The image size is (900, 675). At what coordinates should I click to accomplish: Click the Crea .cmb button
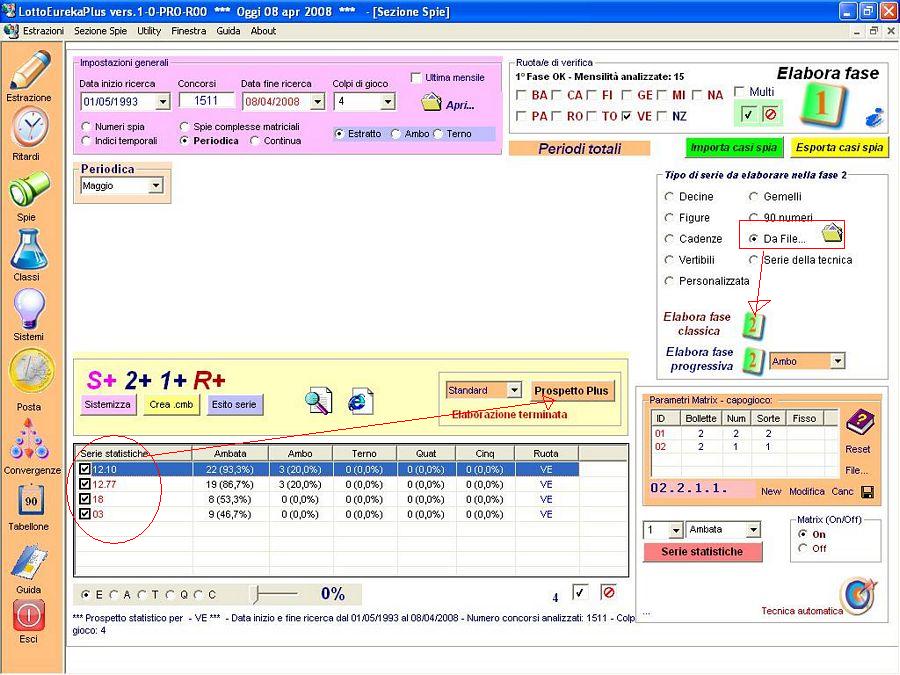[171, 405]
